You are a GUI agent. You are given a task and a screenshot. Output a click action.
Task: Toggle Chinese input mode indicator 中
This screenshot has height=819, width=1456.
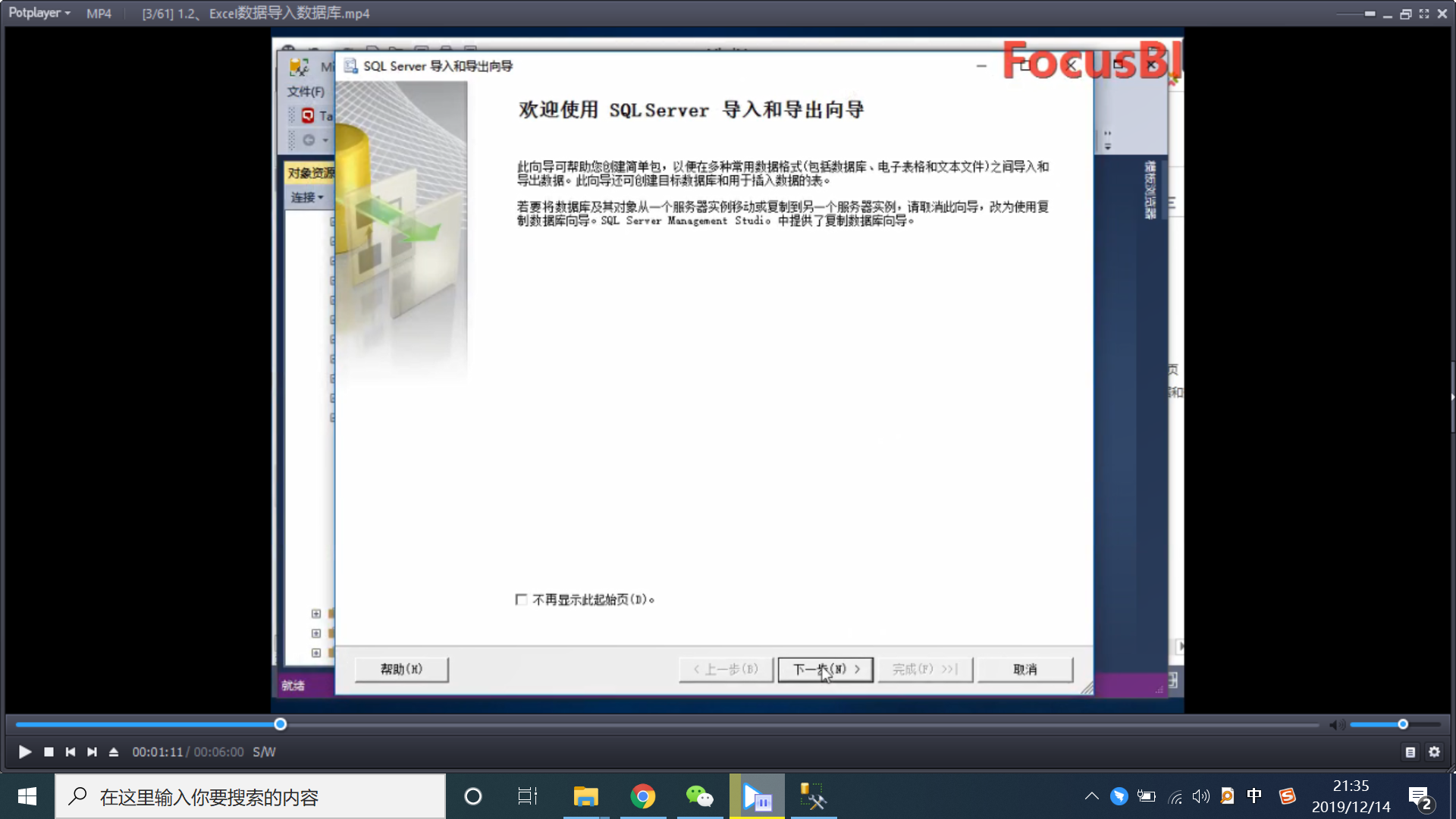[1254, 795]
